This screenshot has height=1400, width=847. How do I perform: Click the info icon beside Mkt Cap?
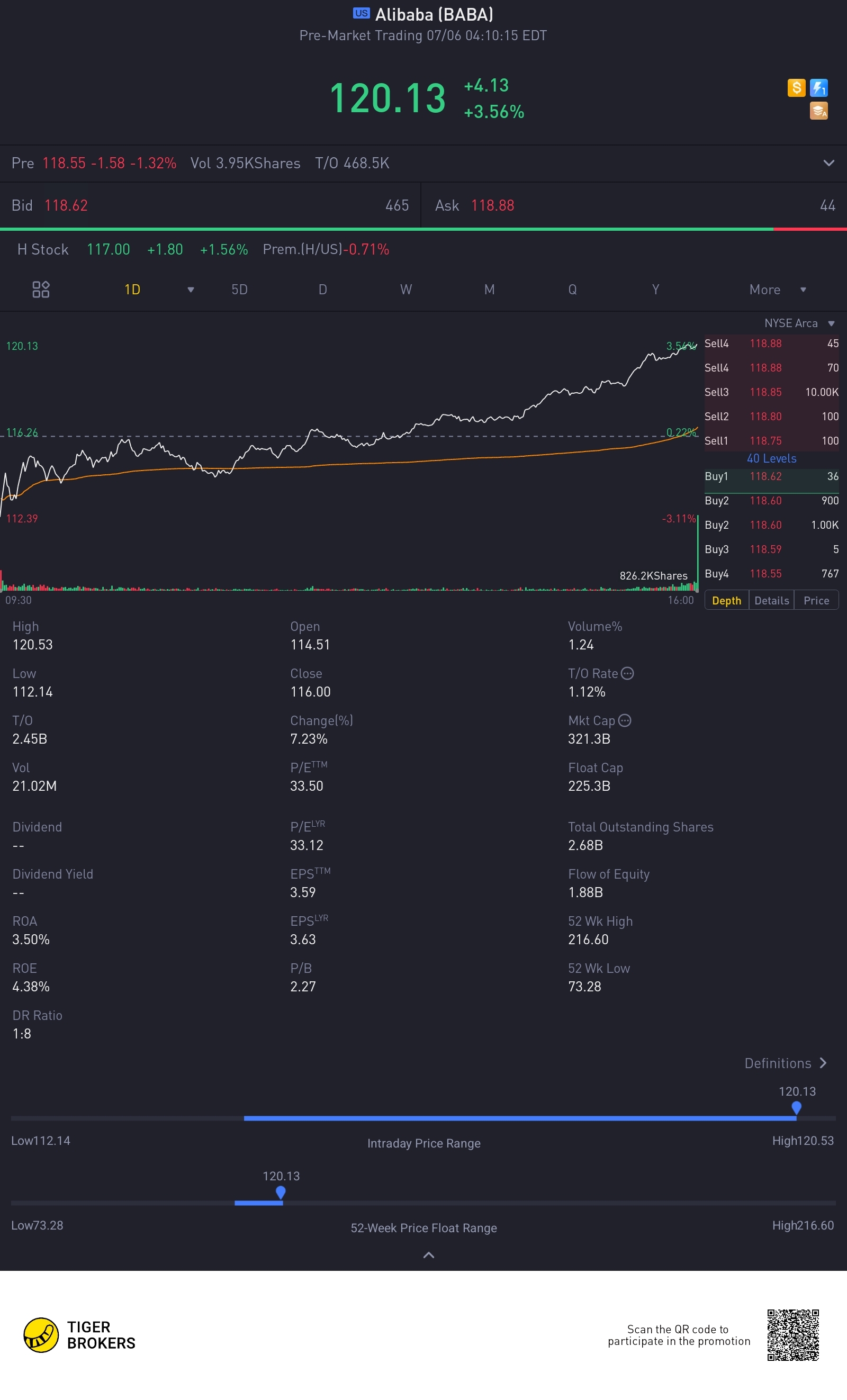pyautogui.click(x=624, y=720)
